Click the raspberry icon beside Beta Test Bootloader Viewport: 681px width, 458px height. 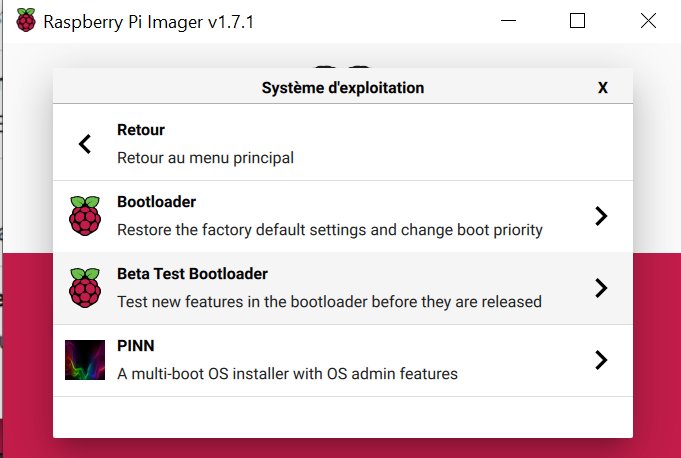(85, 288)
